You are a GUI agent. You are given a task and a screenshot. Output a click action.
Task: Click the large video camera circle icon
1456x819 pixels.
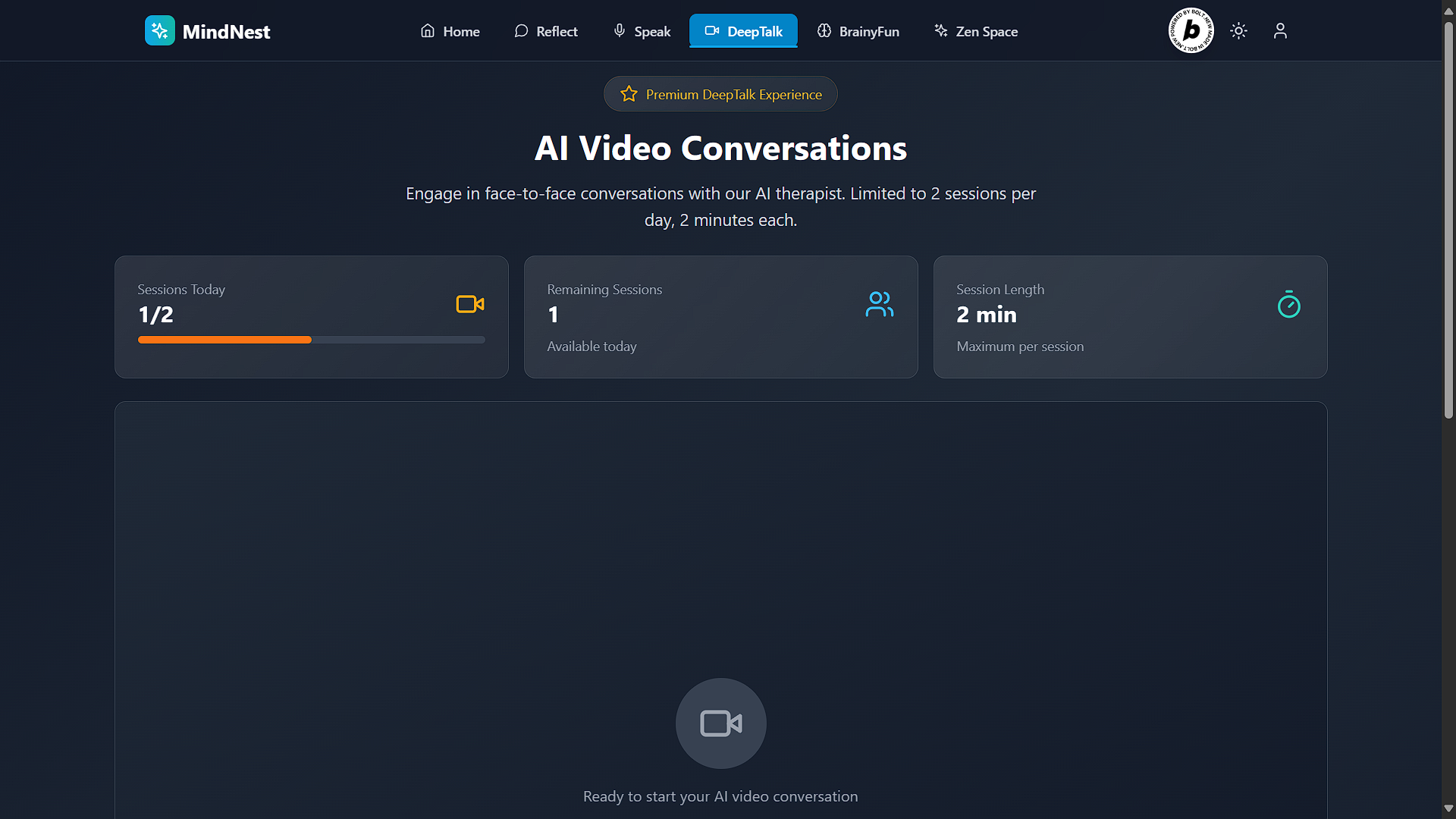tap(720, 723)
